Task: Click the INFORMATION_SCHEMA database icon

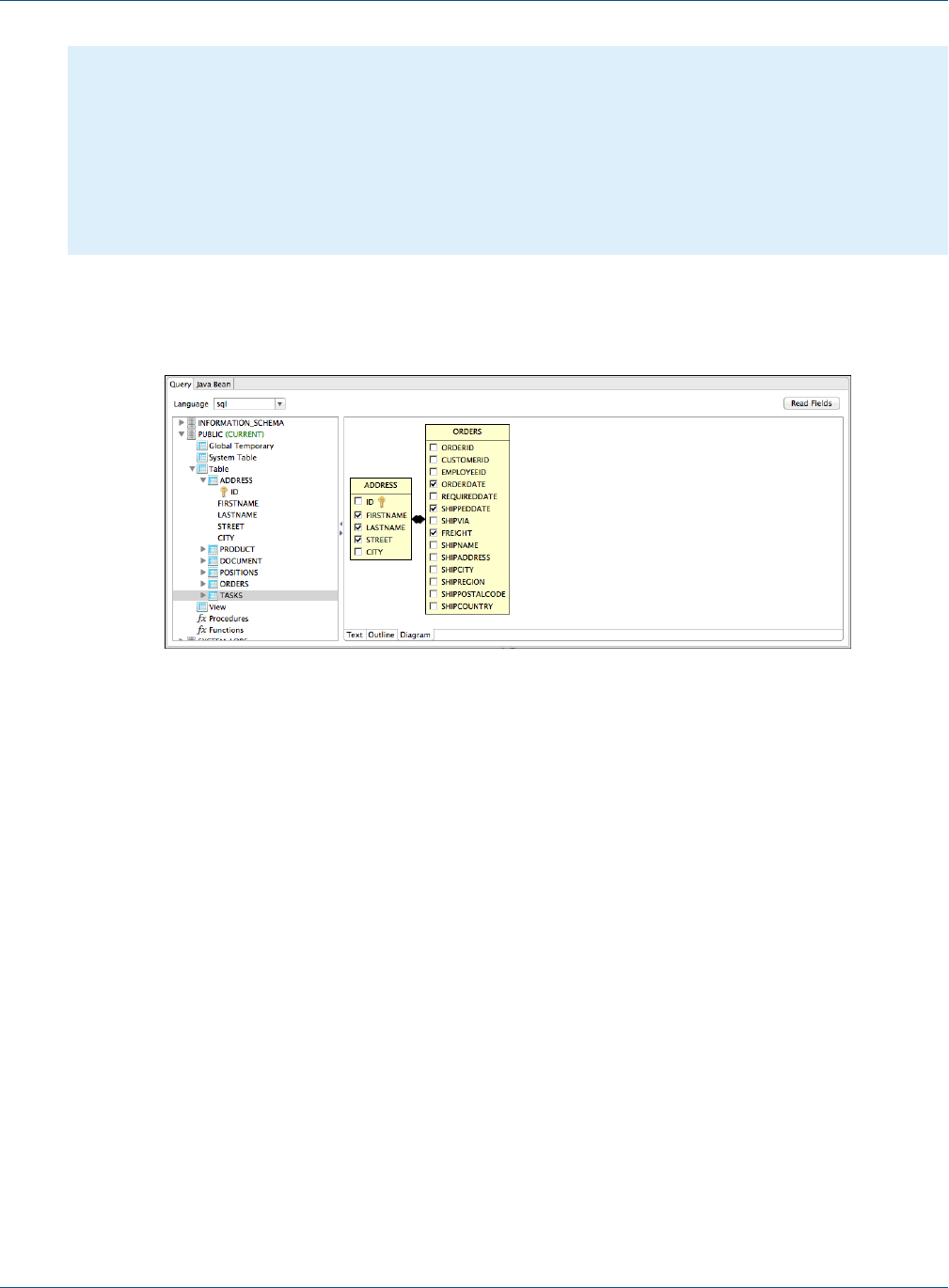Action: click(x=192, y=423)
